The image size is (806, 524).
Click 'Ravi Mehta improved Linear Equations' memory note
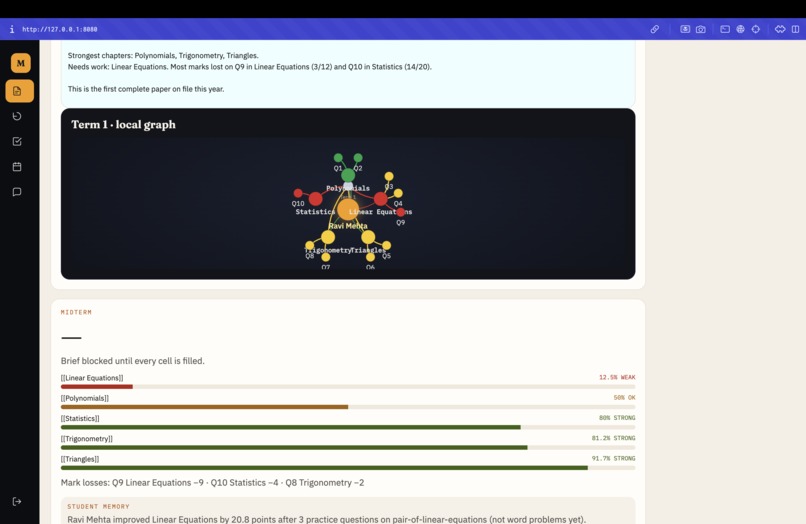pyautogui.click(x=326, y=519)
